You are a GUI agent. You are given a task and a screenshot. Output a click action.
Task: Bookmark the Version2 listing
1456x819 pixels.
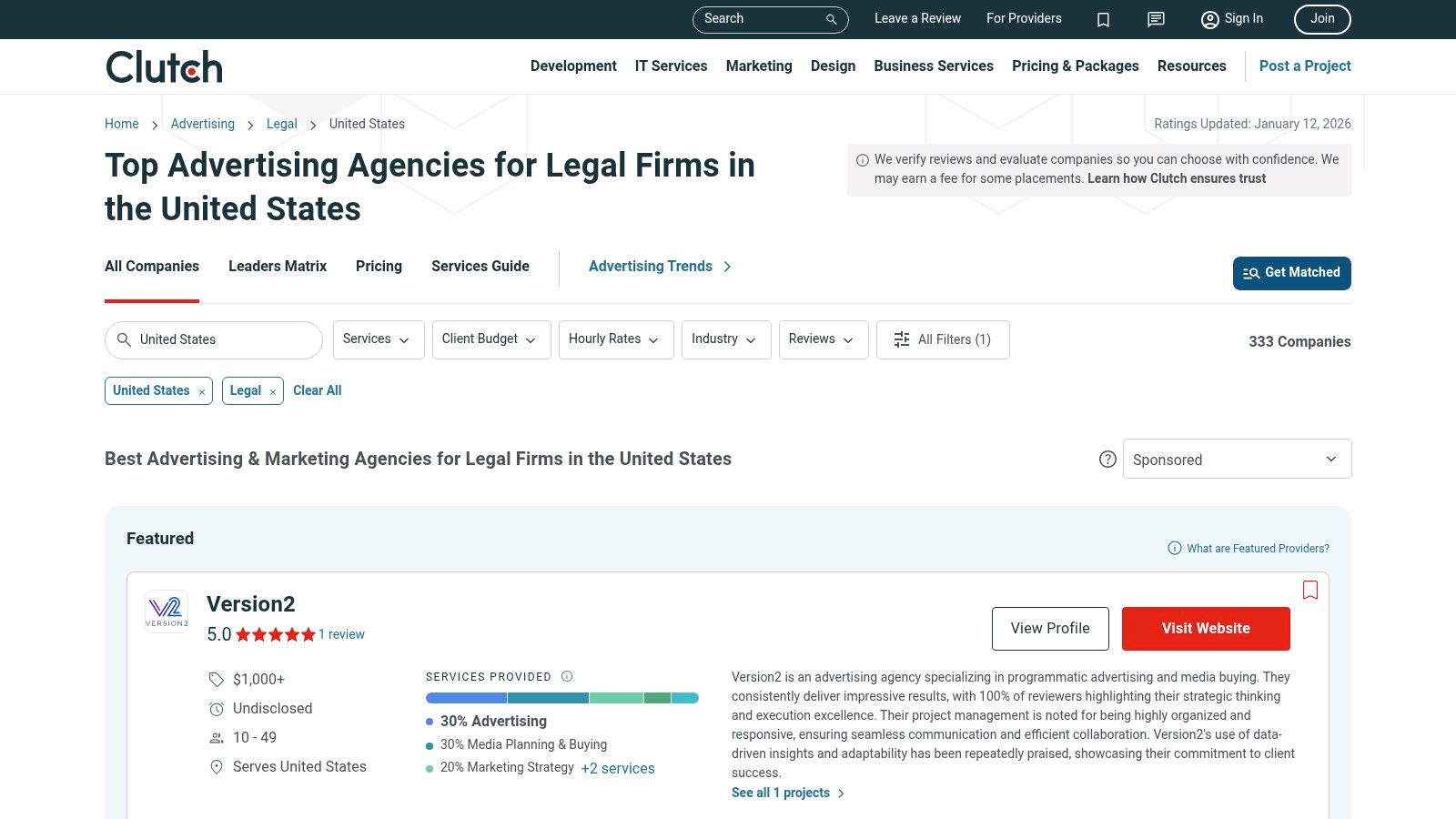pyautogui.click(x=1309, y=590)
